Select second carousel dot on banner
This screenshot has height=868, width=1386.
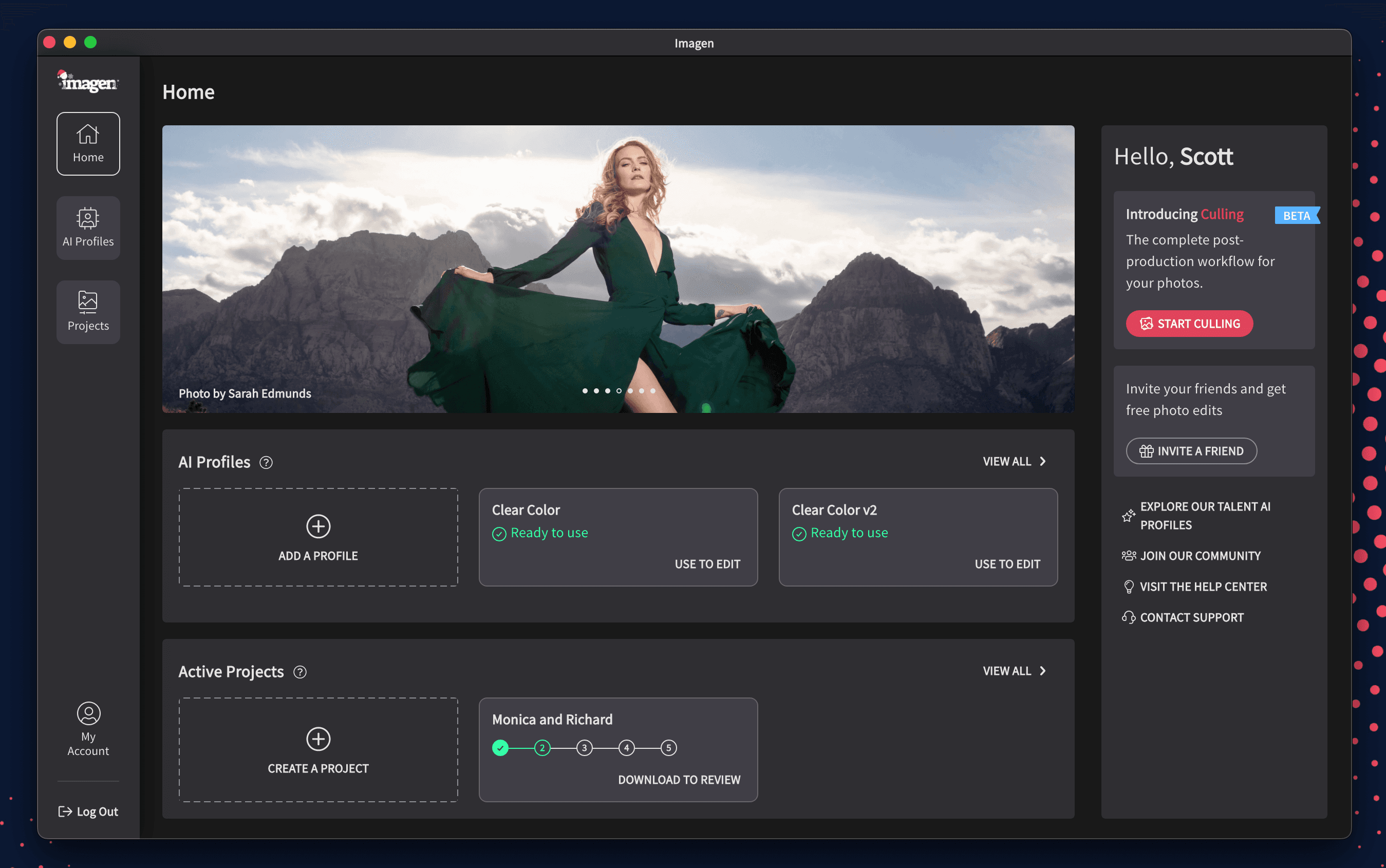(596, 391)
